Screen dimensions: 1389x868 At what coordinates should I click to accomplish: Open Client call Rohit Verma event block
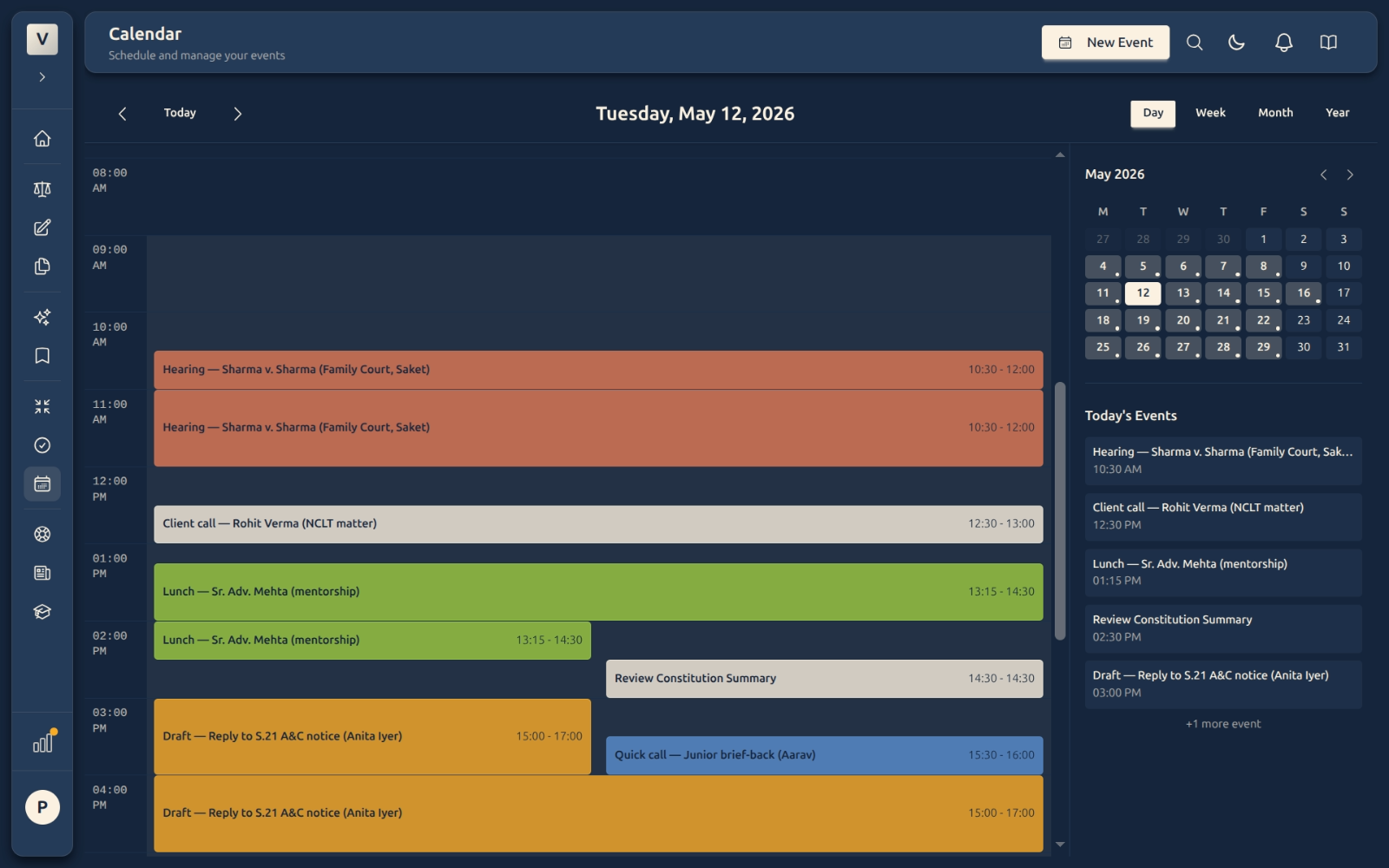click(x=598, y=524)
